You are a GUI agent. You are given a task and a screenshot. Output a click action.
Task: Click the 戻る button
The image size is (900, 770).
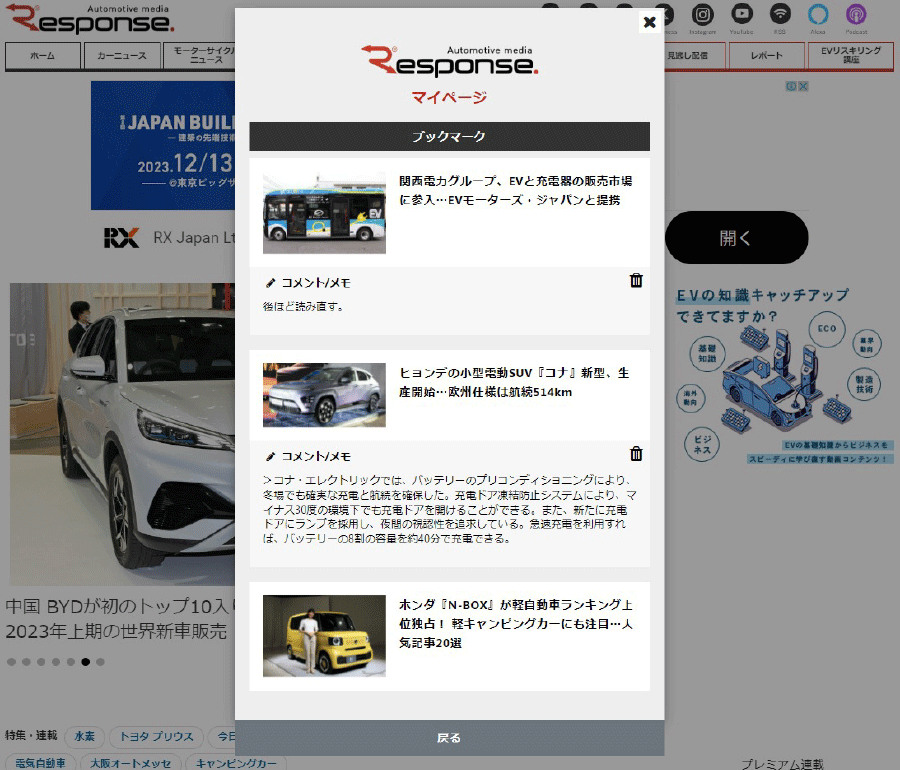coord(449,738)
